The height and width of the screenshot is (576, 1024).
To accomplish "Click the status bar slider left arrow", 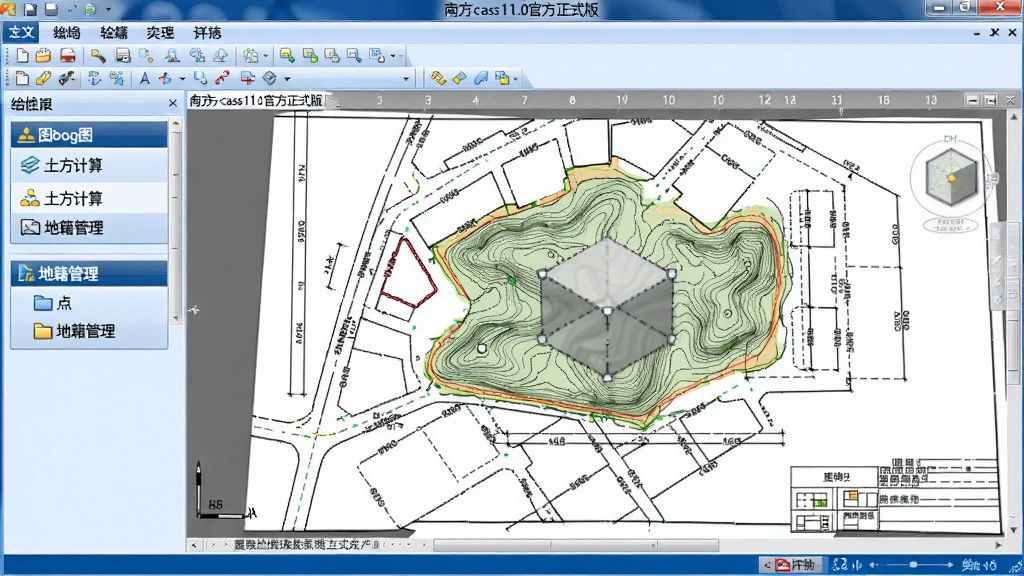I will [873, 565].
